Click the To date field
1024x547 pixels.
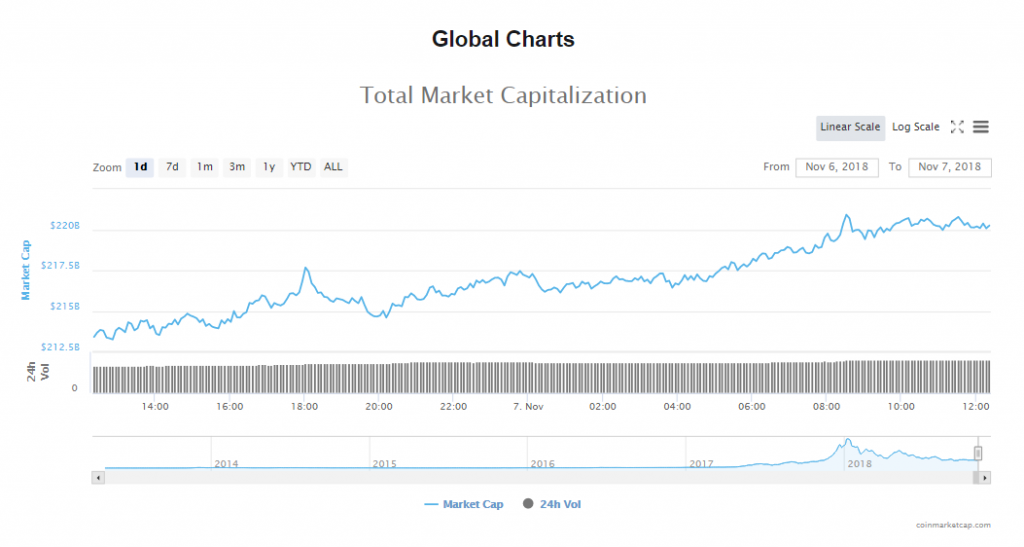[949, 167]
